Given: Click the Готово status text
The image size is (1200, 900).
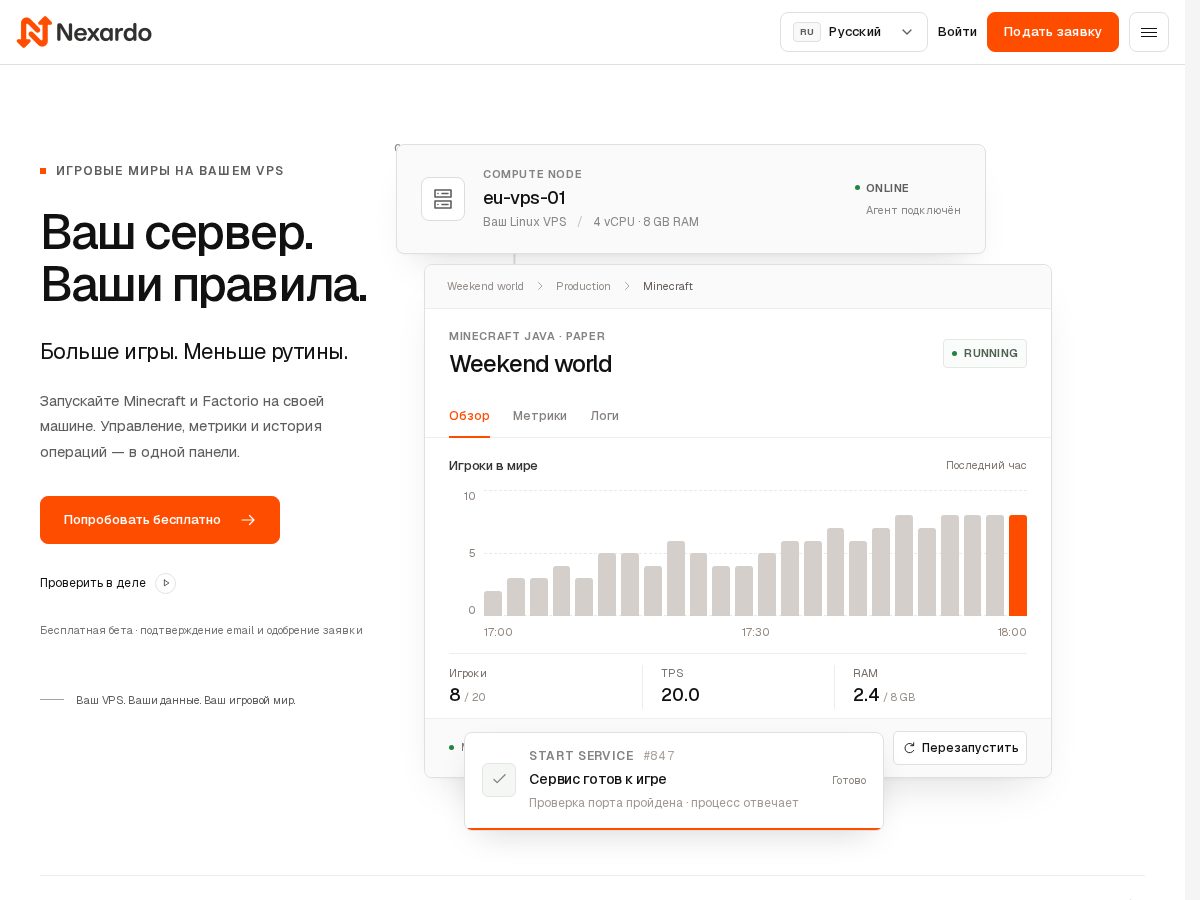Looking at the screenshot, I should [849, 780].
